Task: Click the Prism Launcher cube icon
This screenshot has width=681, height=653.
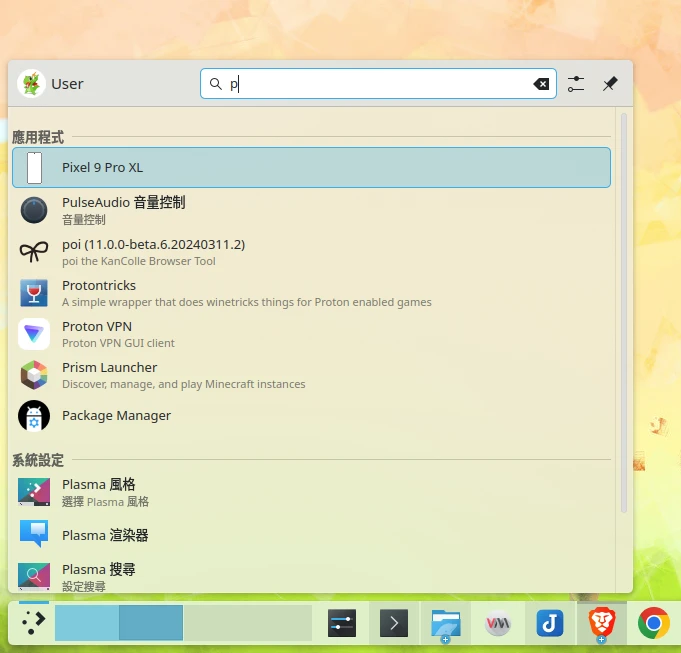Action: tap(34, 375)
